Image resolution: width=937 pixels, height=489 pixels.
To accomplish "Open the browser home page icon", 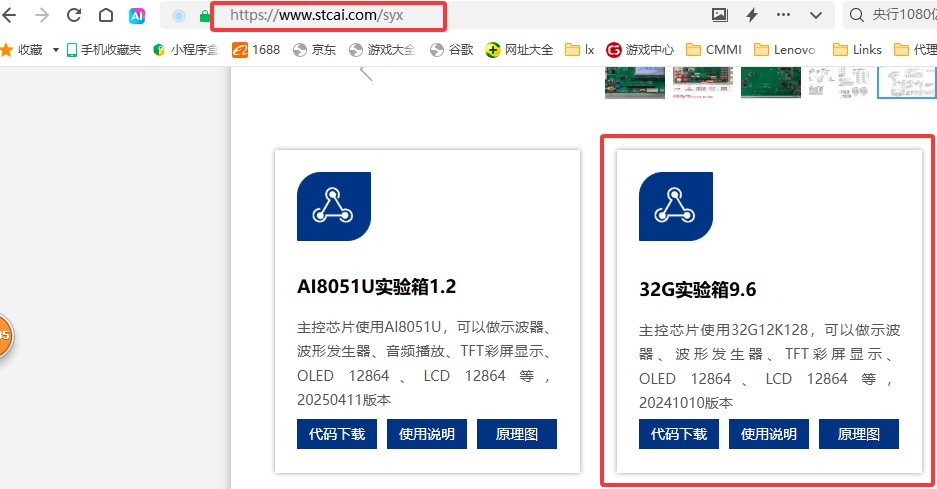I will coord(106,15).
